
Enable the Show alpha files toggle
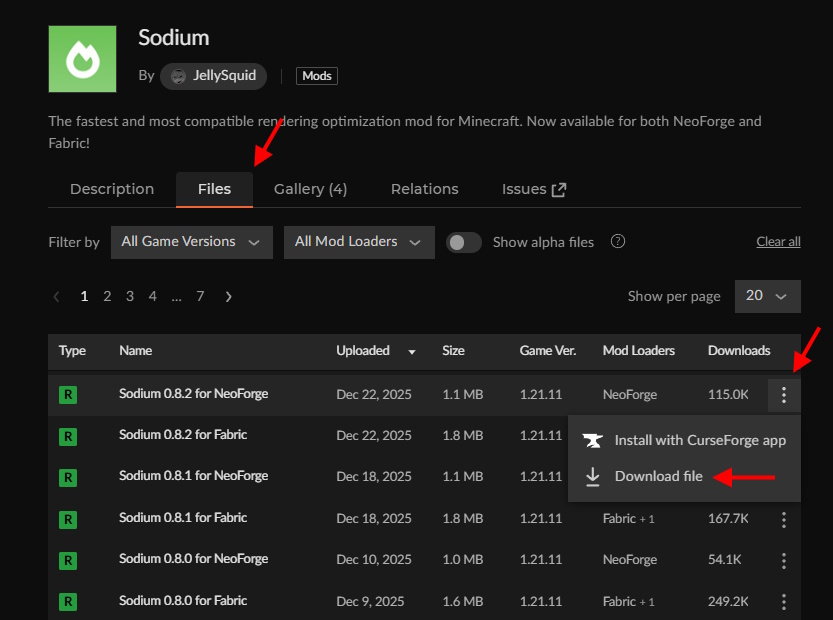[x=463, y=241]
